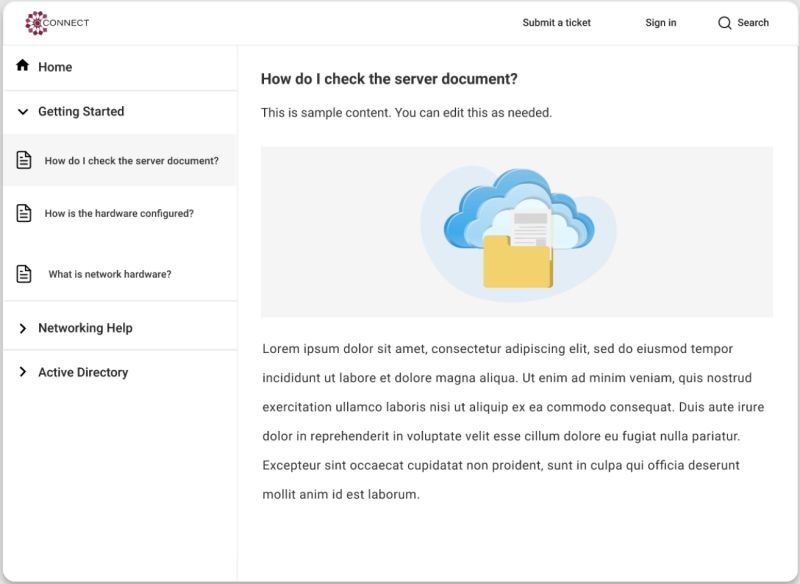Click the Sign in link

click(660, 22)
